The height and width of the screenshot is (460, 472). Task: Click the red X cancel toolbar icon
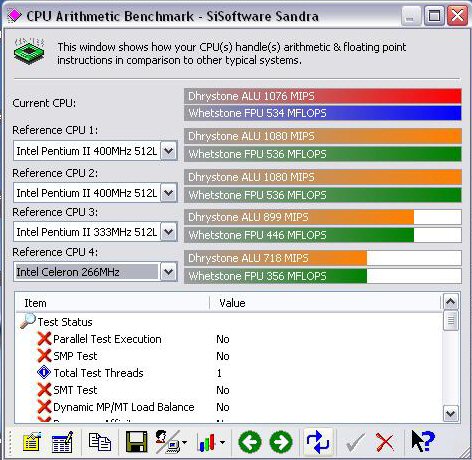coord(385,443)
